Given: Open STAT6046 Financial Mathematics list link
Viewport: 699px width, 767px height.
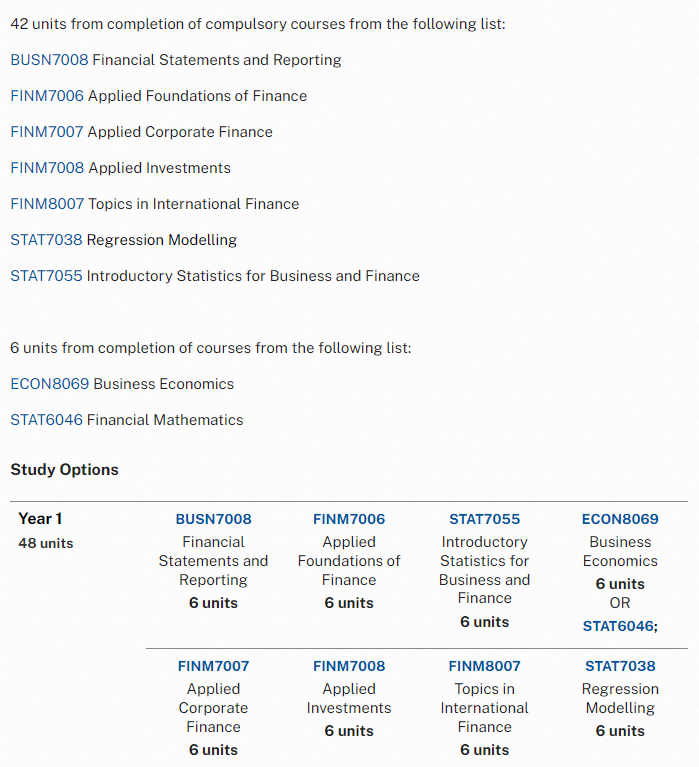Looking at the screenshot, I should 46,420.
